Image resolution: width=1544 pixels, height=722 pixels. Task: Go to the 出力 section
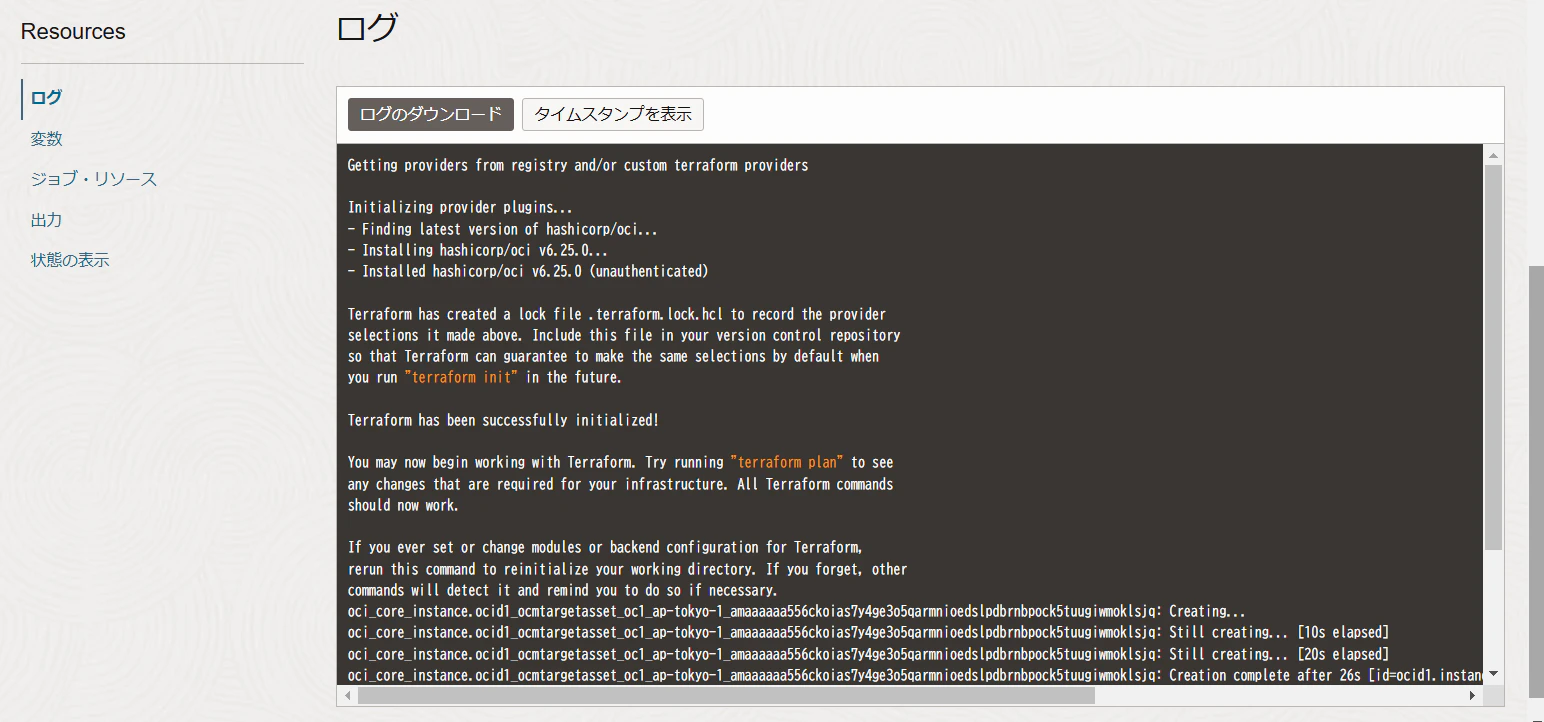click(x=47, y=220)
